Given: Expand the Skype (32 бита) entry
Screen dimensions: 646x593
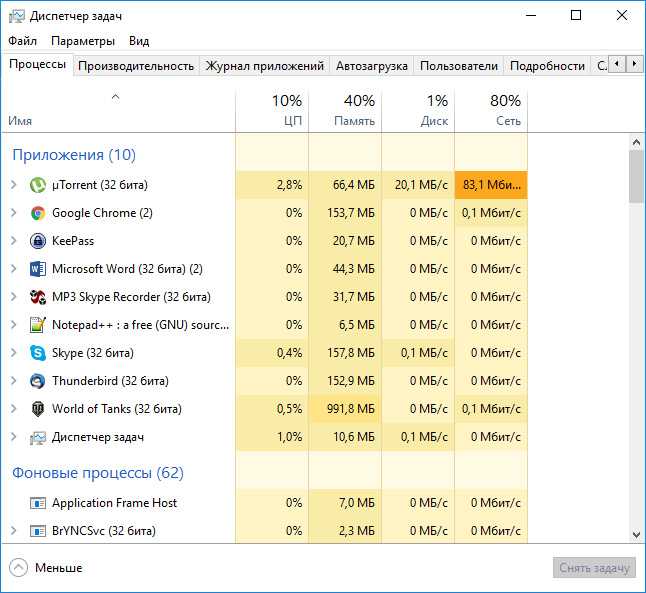Looking at the screenshot, I should click(x=14, y=353).
